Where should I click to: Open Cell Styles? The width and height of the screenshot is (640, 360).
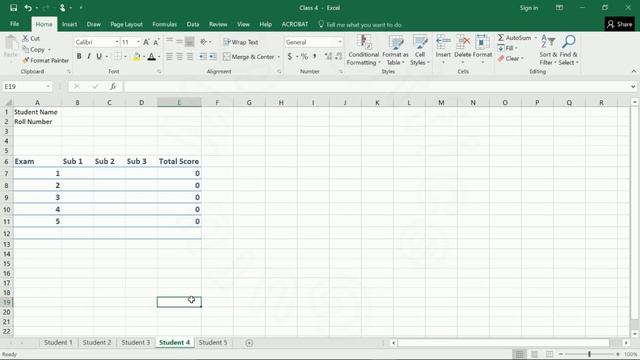420,50
